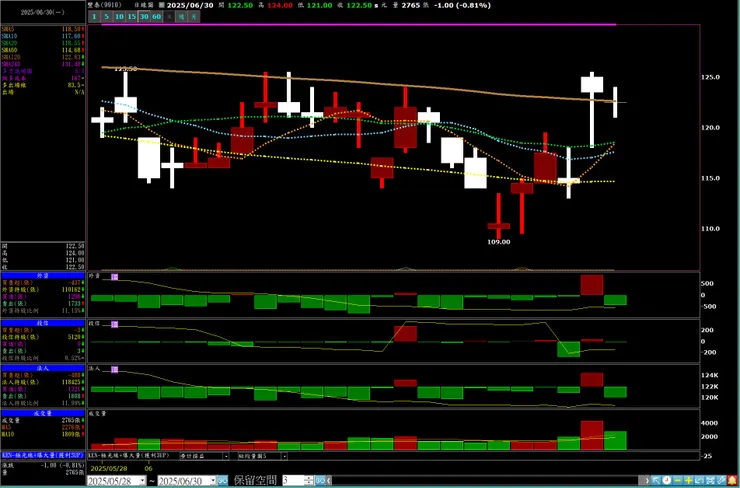
Task: Click the yellow minus zoom-out icon
Action: point(678,480)
